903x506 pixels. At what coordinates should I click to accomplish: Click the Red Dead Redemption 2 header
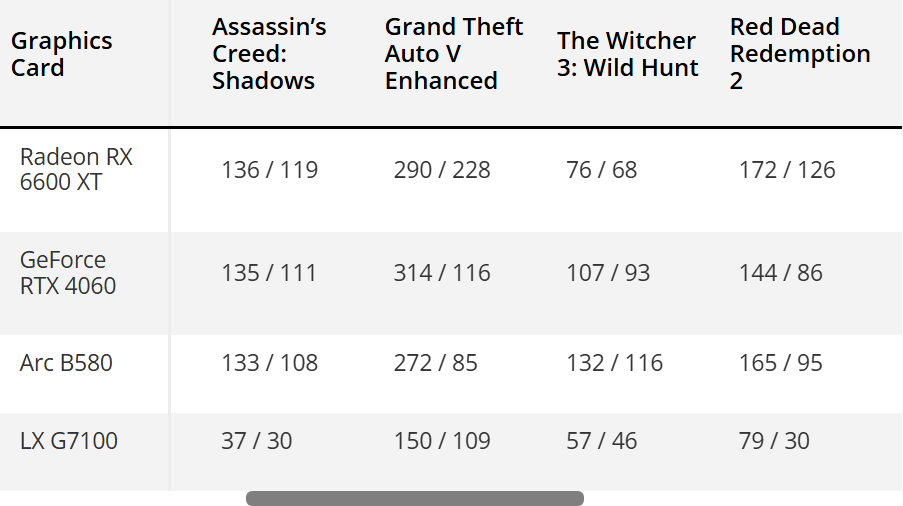point(800,54)
